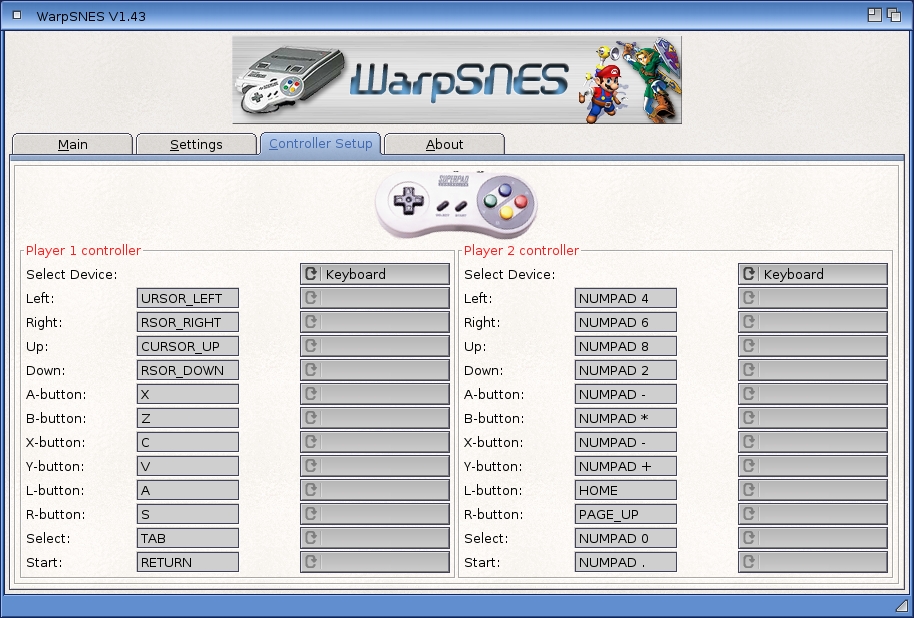Click Player 1 Up row cycle gadget

(375, 346)
